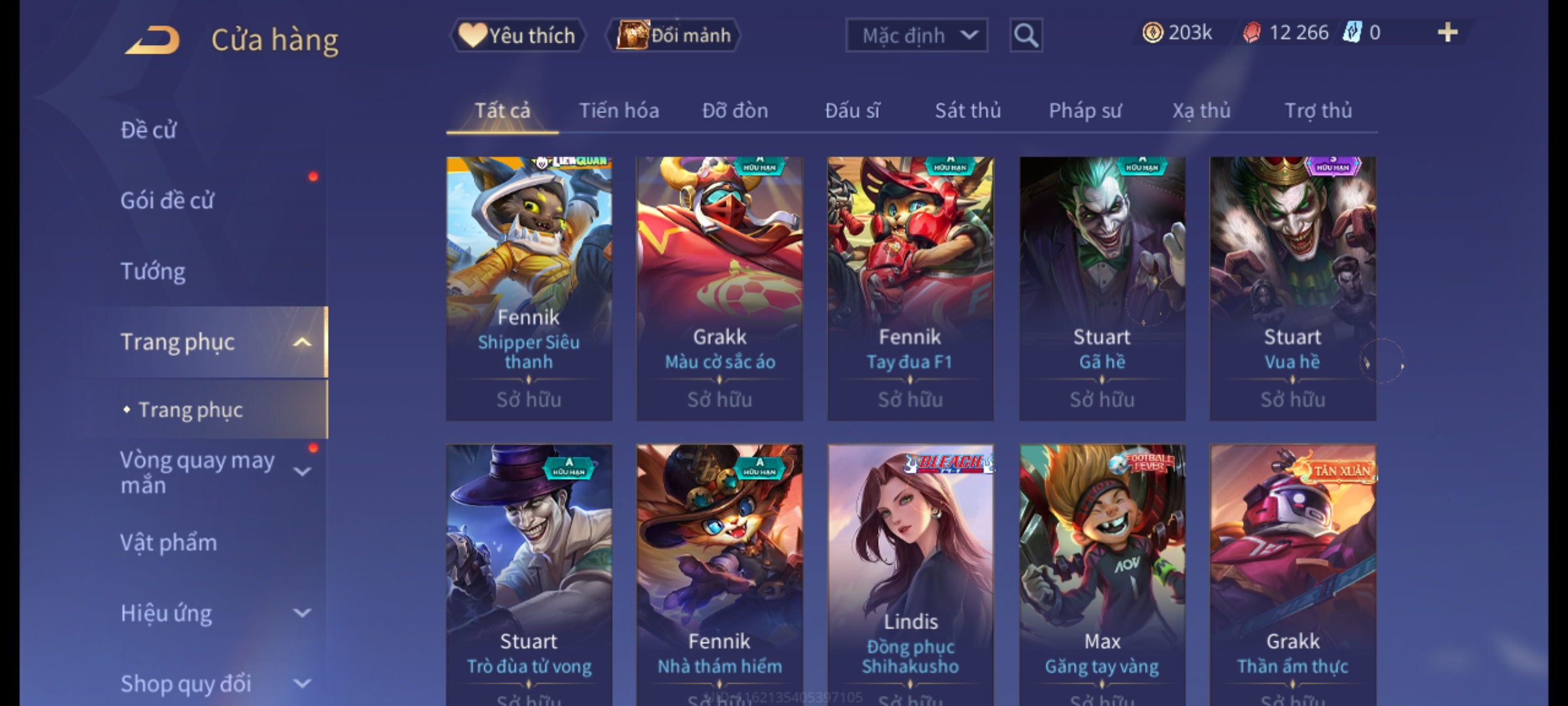Tap the blue voucher icon beside 0
Image resolution: width=1568 pixels, height=706 pixels.
pos(1351,33)
